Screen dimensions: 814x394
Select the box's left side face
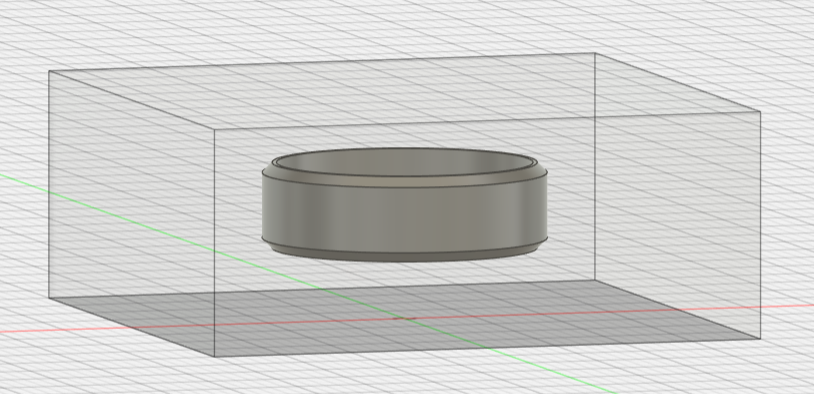tap(132, 214)
